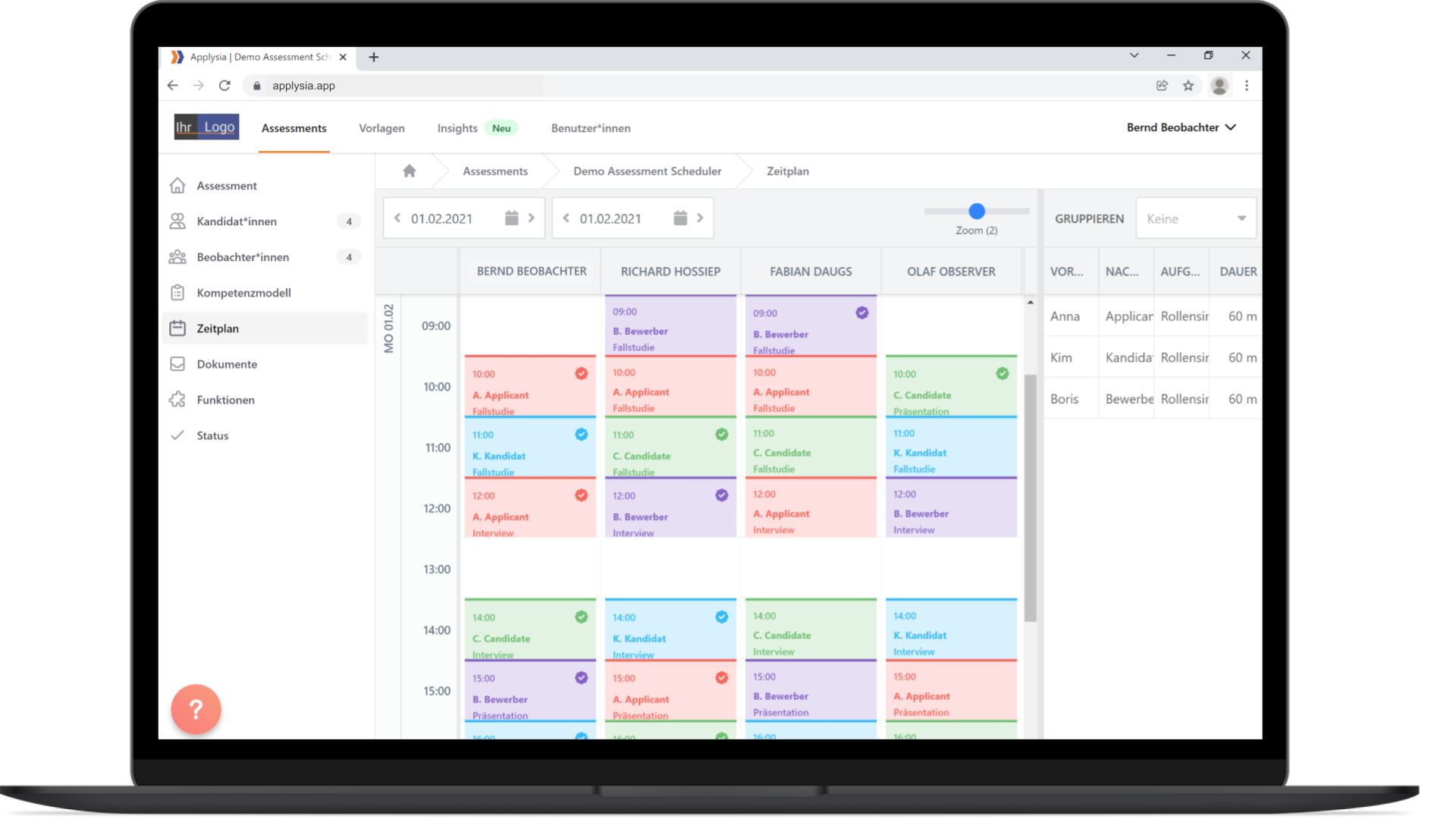Toggle check on Richard's 15:00 A. Applicant Präsentation
Viewport: 1456px width, 819px height.
(x=722, y=678)
